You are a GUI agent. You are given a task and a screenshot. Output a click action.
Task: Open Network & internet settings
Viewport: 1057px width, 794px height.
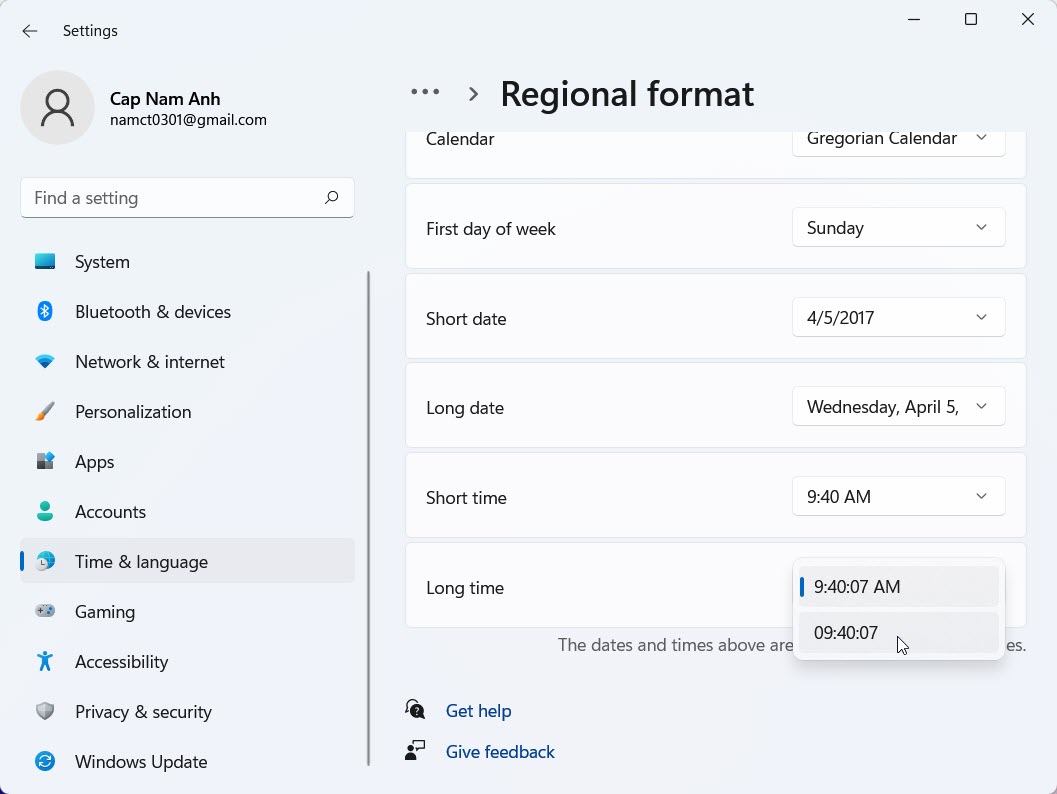coord(148,361)
